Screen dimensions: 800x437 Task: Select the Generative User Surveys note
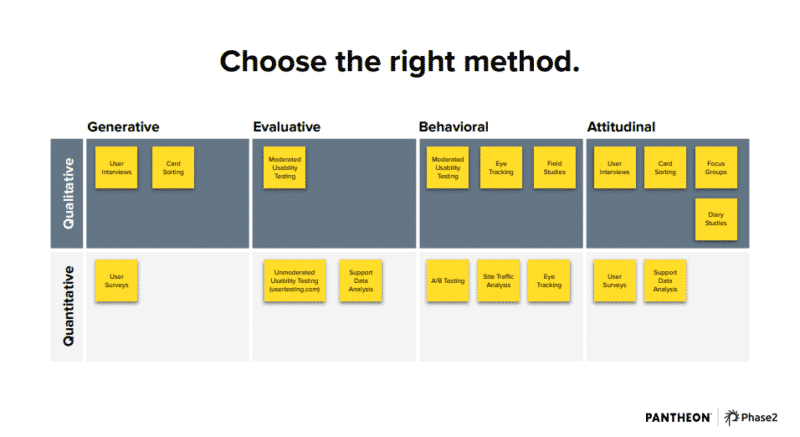(116, 281)
